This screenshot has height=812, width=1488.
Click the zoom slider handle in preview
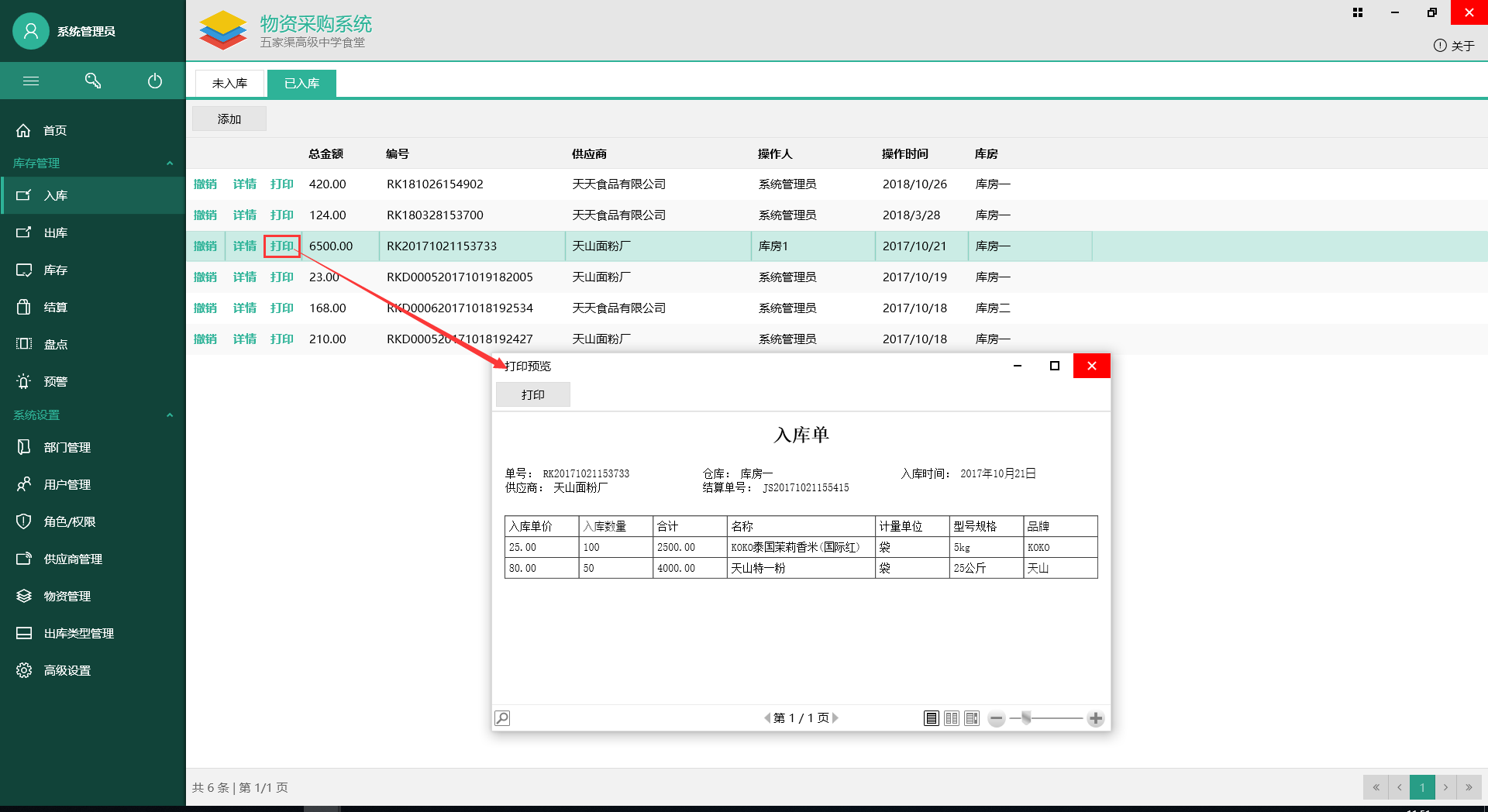click(1026, 718)
